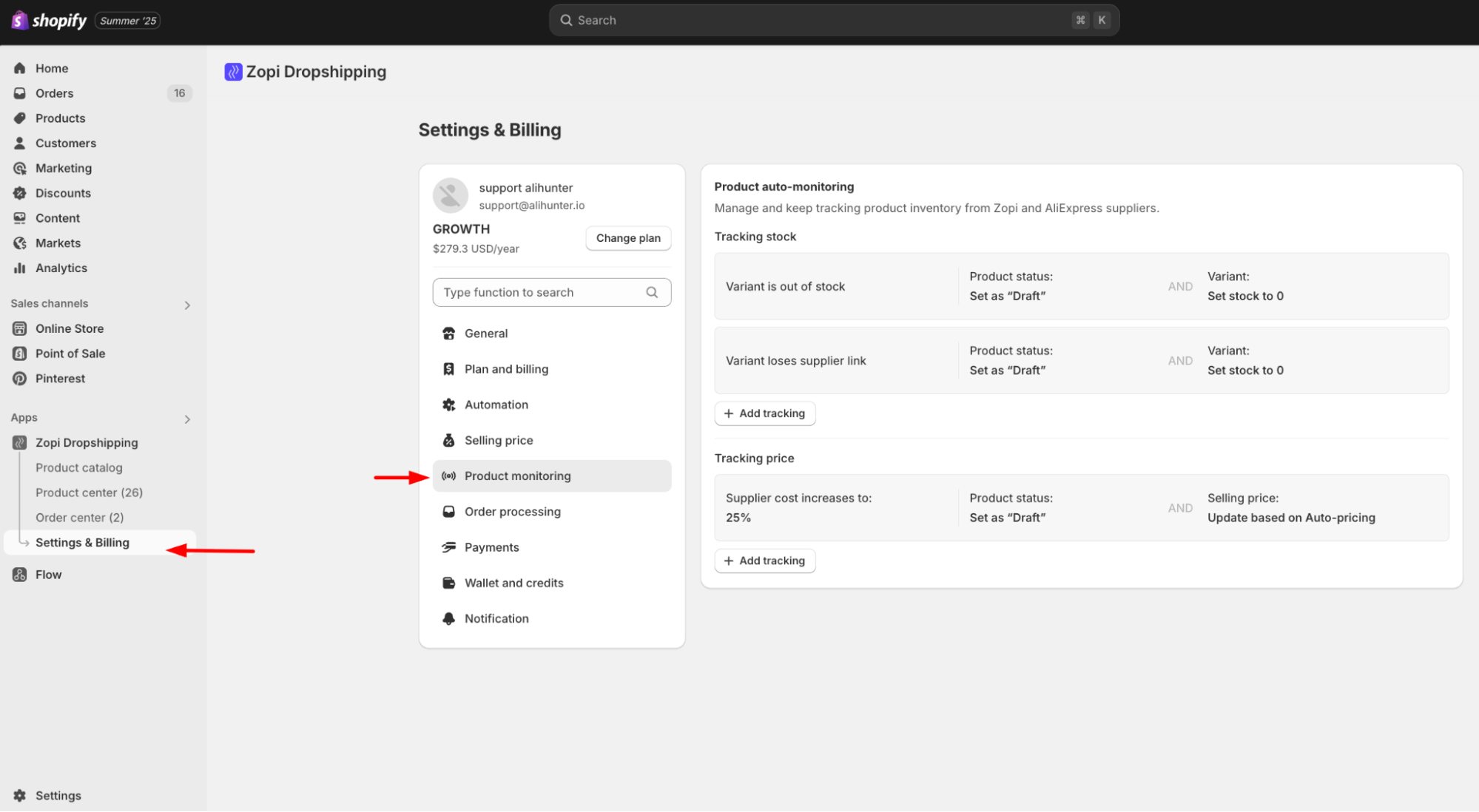Click the Point of Sale icon
This screenshot has height=812, width=1479.
pyautogui.click(x=20, y=353)
